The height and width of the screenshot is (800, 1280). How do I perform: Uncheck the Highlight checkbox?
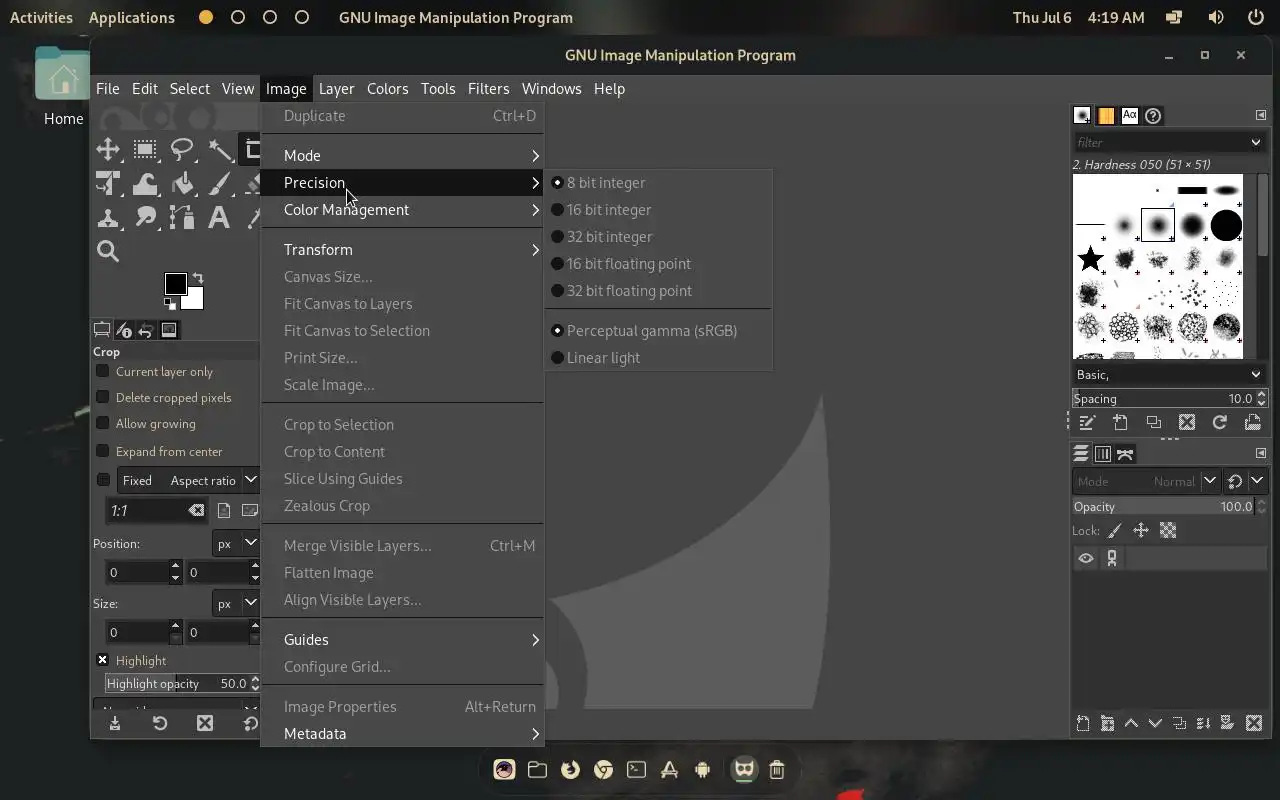pos(102,660)
